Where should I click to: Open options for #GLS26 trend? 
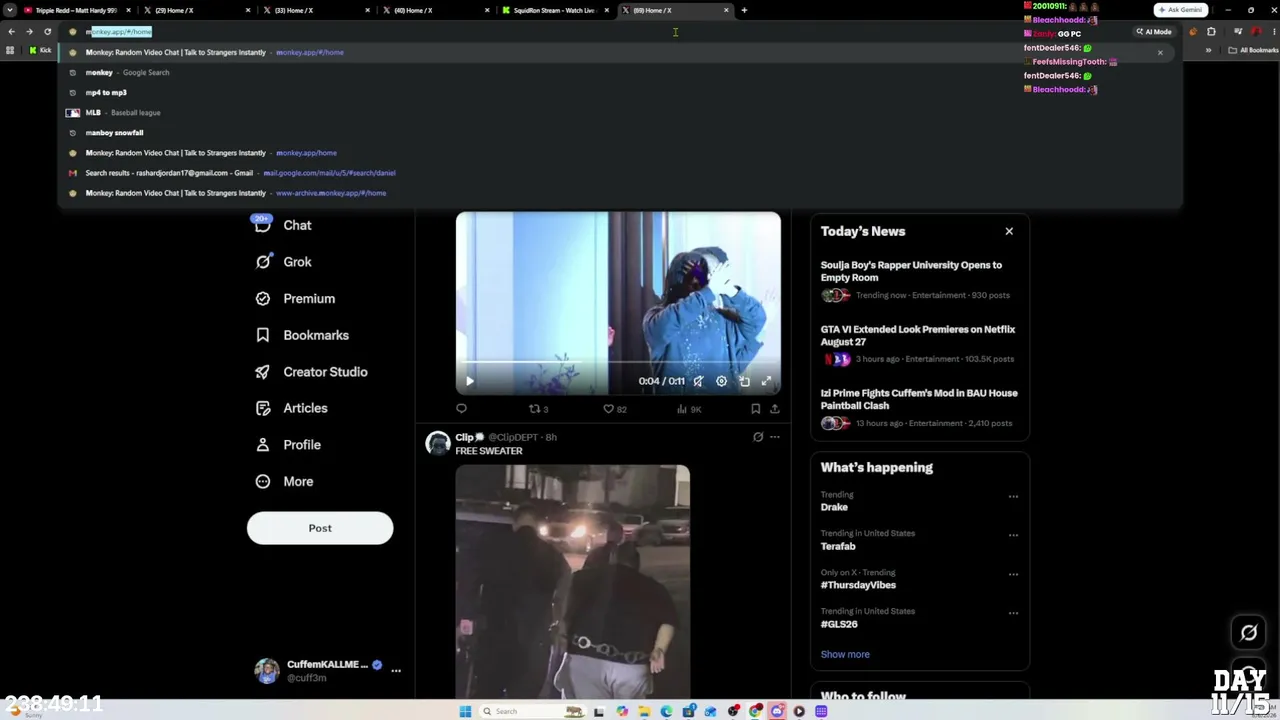click(x=1013, y=613)
